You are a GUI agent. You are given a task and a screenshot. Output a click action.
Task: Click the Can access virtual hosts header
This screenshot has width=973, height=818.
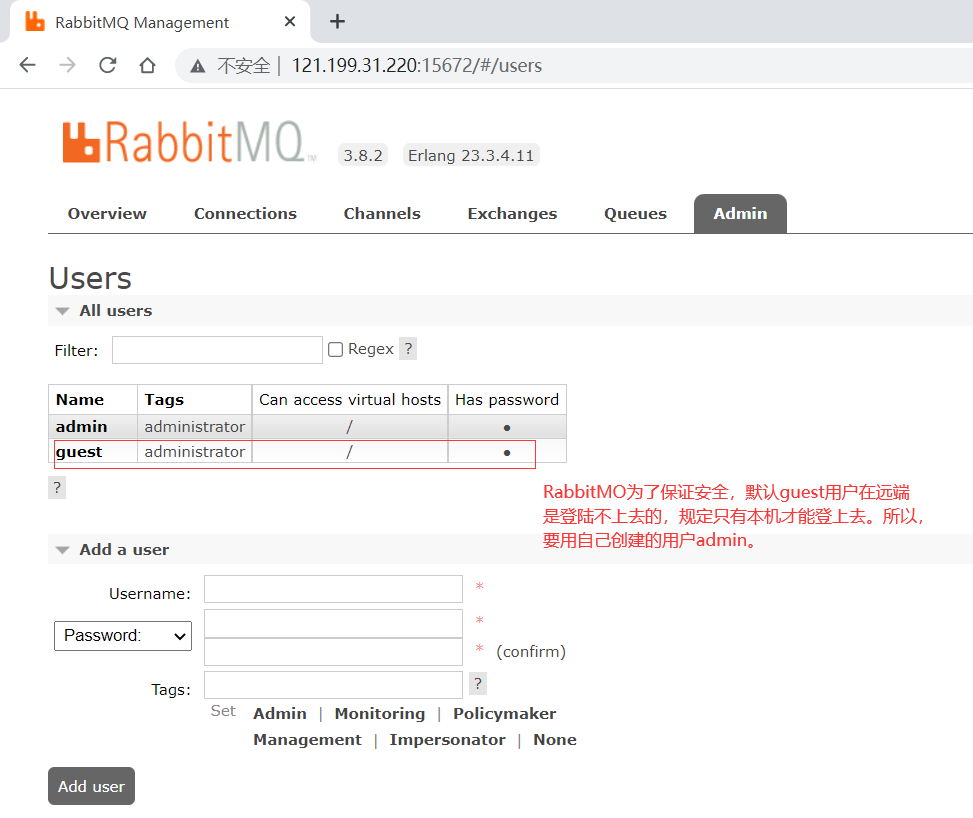350,400
